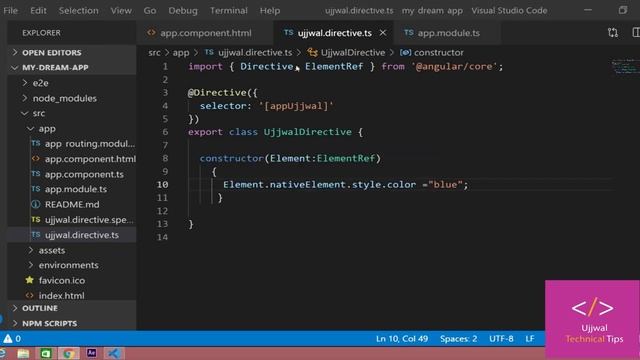This screenshot has height=360, width=640.
Task: Open index.html file
Action: tap(71, 296)
